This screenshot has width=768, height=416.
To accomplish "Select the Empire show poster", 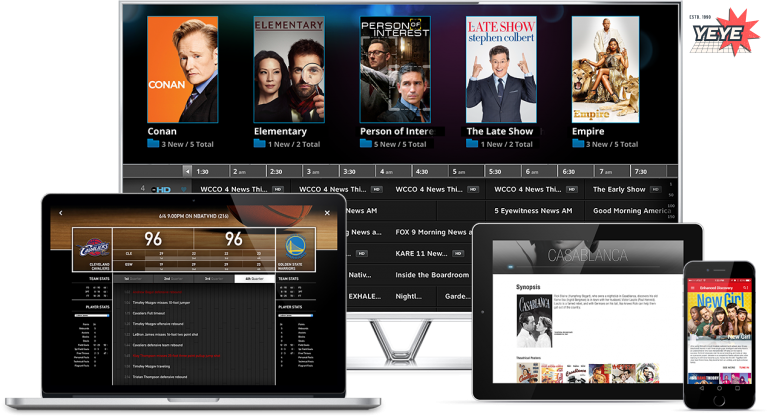I will (x=605, y=70).
